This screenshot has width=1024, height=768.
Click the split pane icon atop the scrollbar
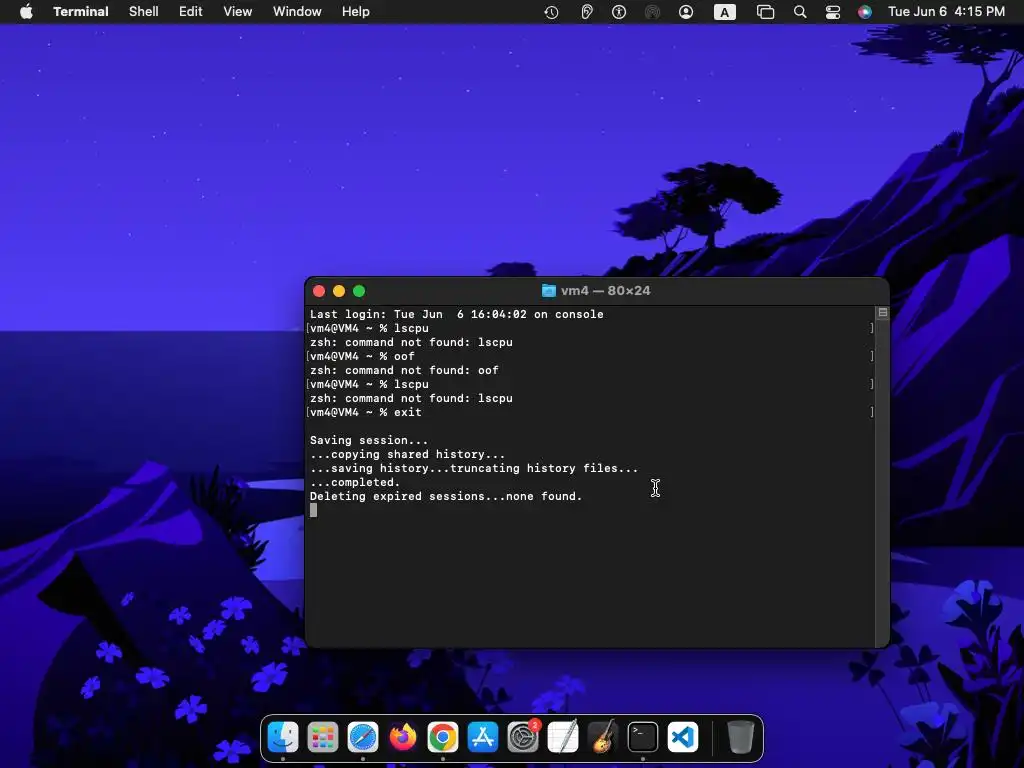[x=882, y=313]
